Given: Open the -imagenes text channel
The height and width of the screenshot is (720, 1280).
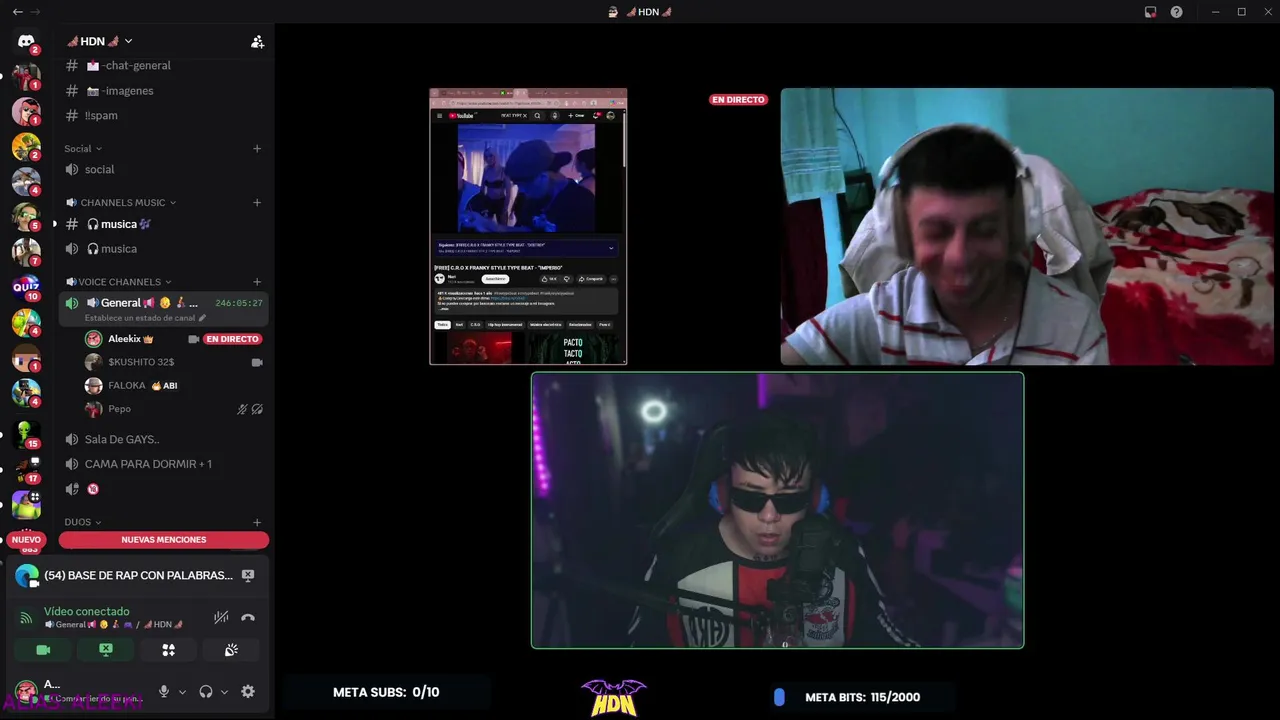Looking at the screenshot, I should [x=164, y=90].
